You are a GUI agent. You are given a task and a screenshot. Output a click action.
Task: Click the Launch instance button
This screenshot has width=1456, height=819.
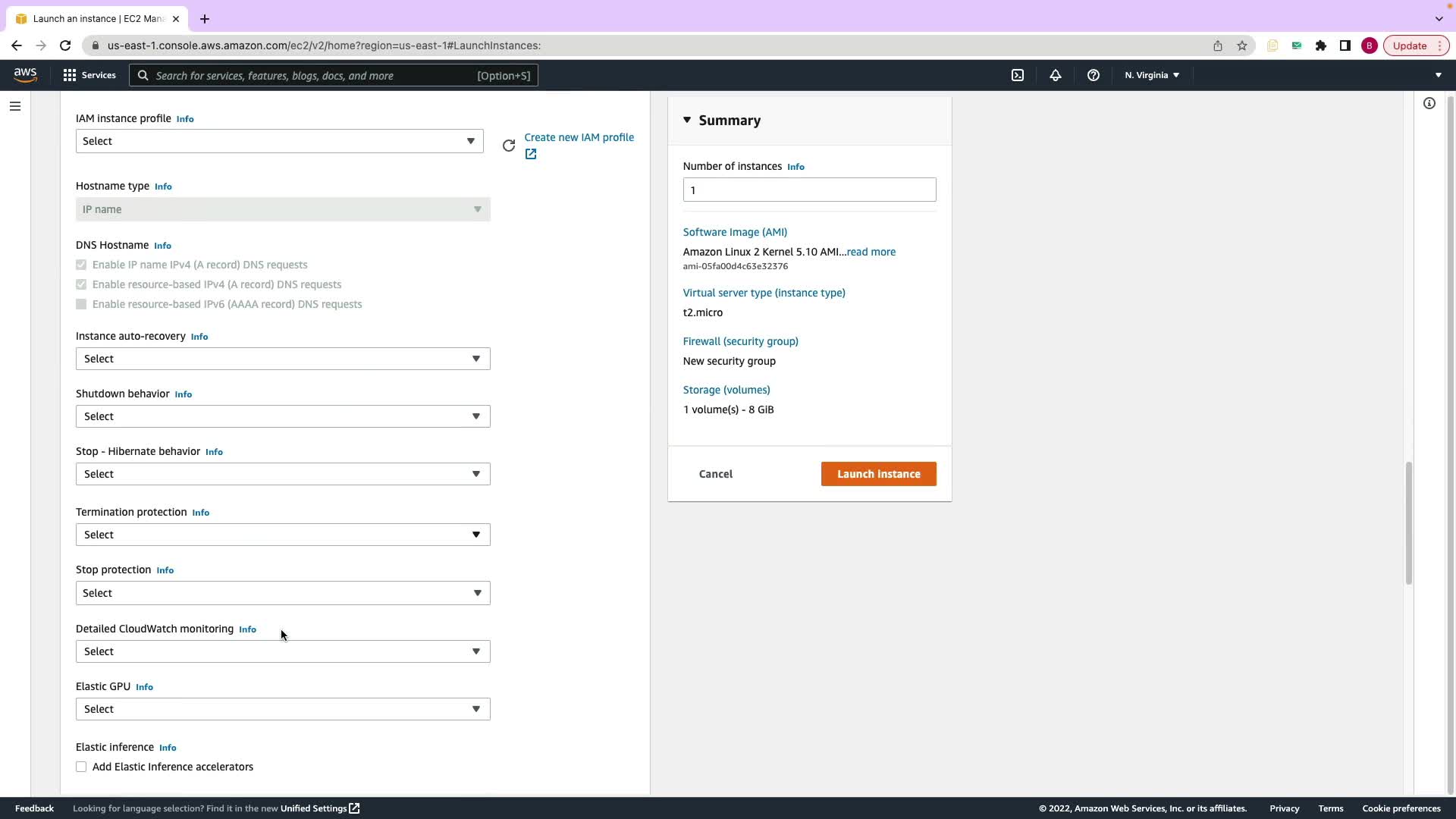click(x=878, y=474)
